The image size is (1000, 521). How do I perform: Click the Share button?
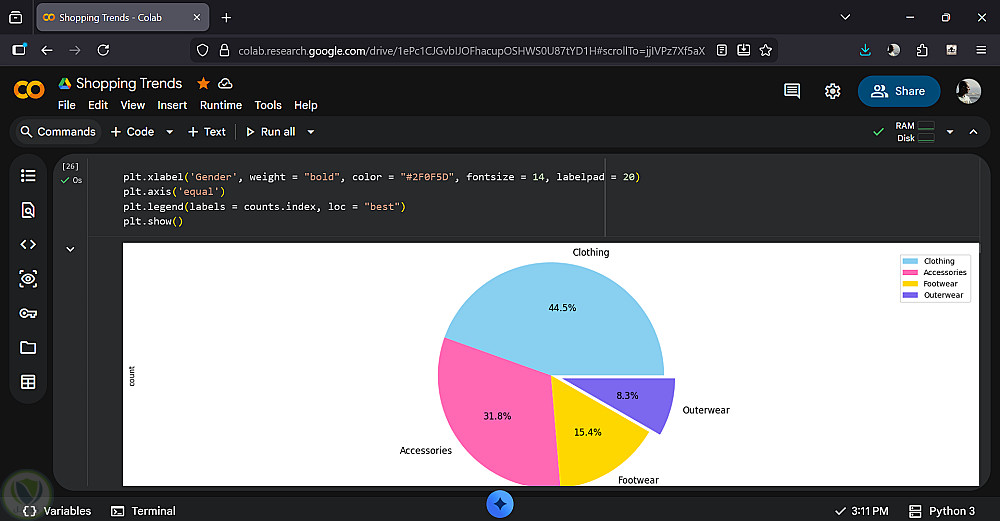coord(898,91)
